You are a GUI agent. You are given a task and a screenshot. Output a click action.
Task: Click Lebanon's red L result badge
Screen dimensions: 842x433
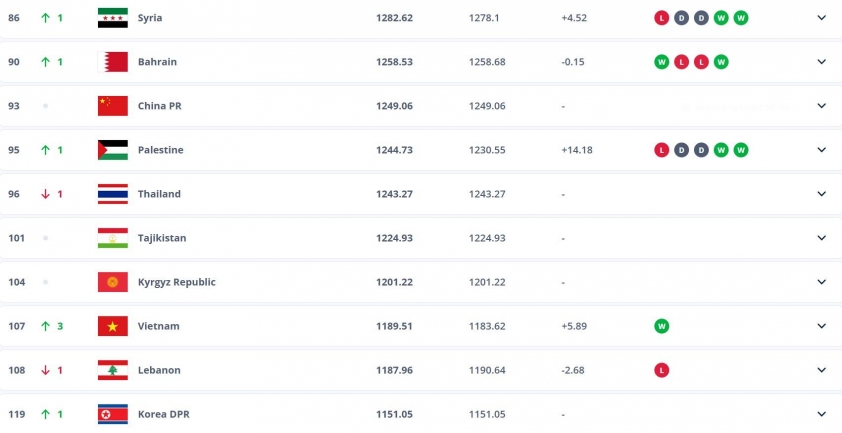pos(661,370)
